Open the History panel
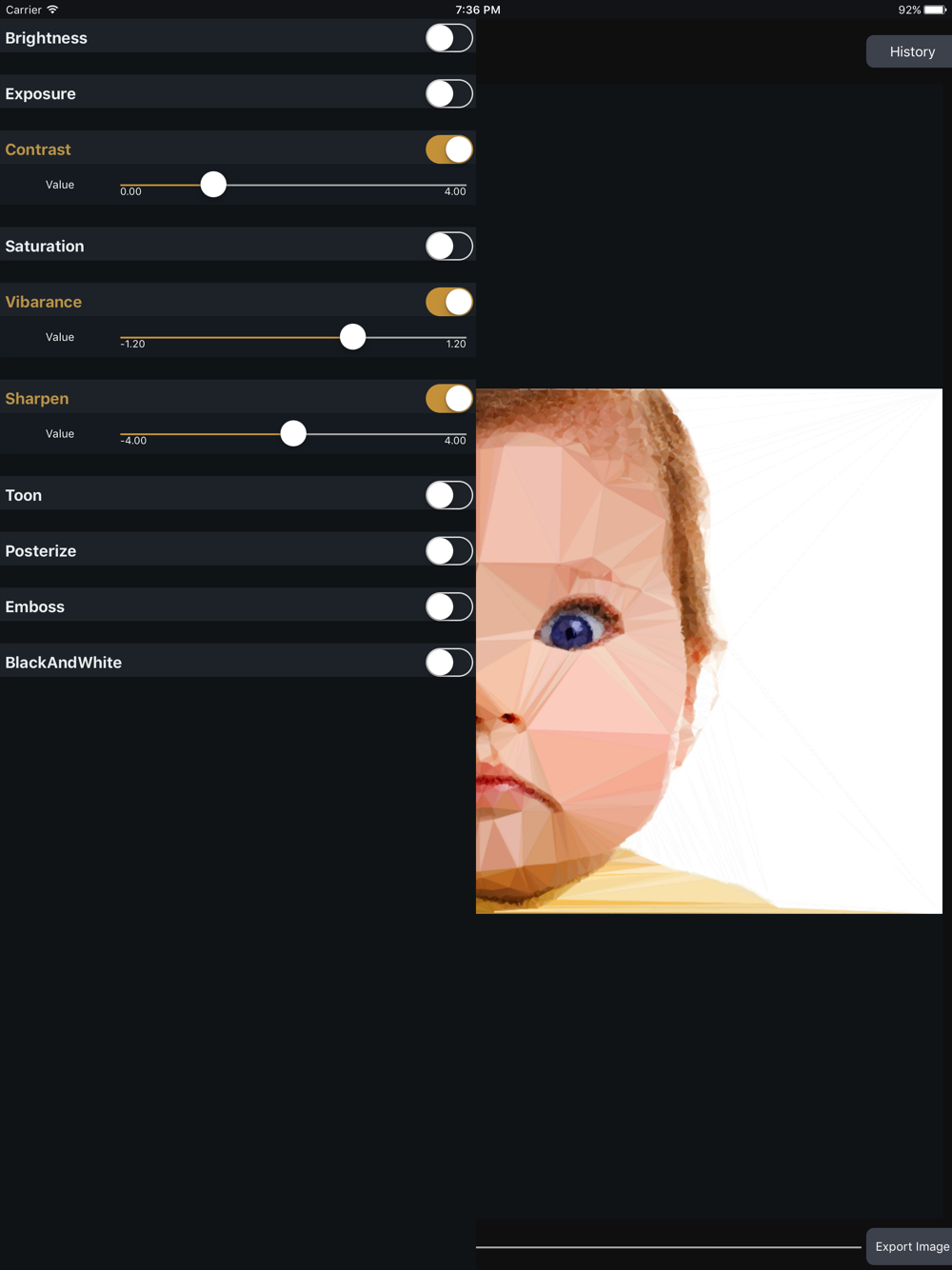952x1270 pixels. (910, 51)
